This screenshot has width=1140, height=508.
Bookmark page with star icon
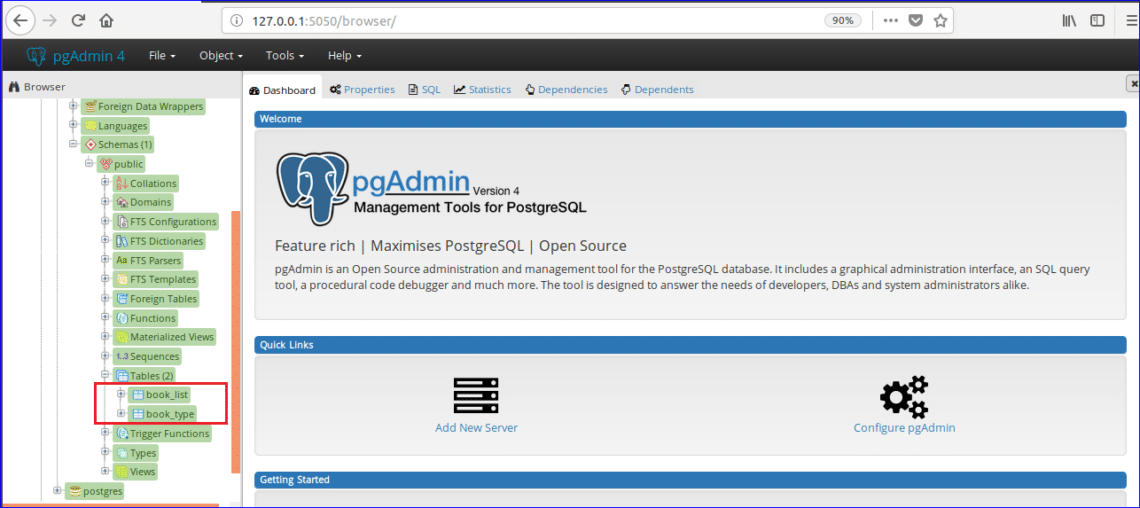[940, 20]
